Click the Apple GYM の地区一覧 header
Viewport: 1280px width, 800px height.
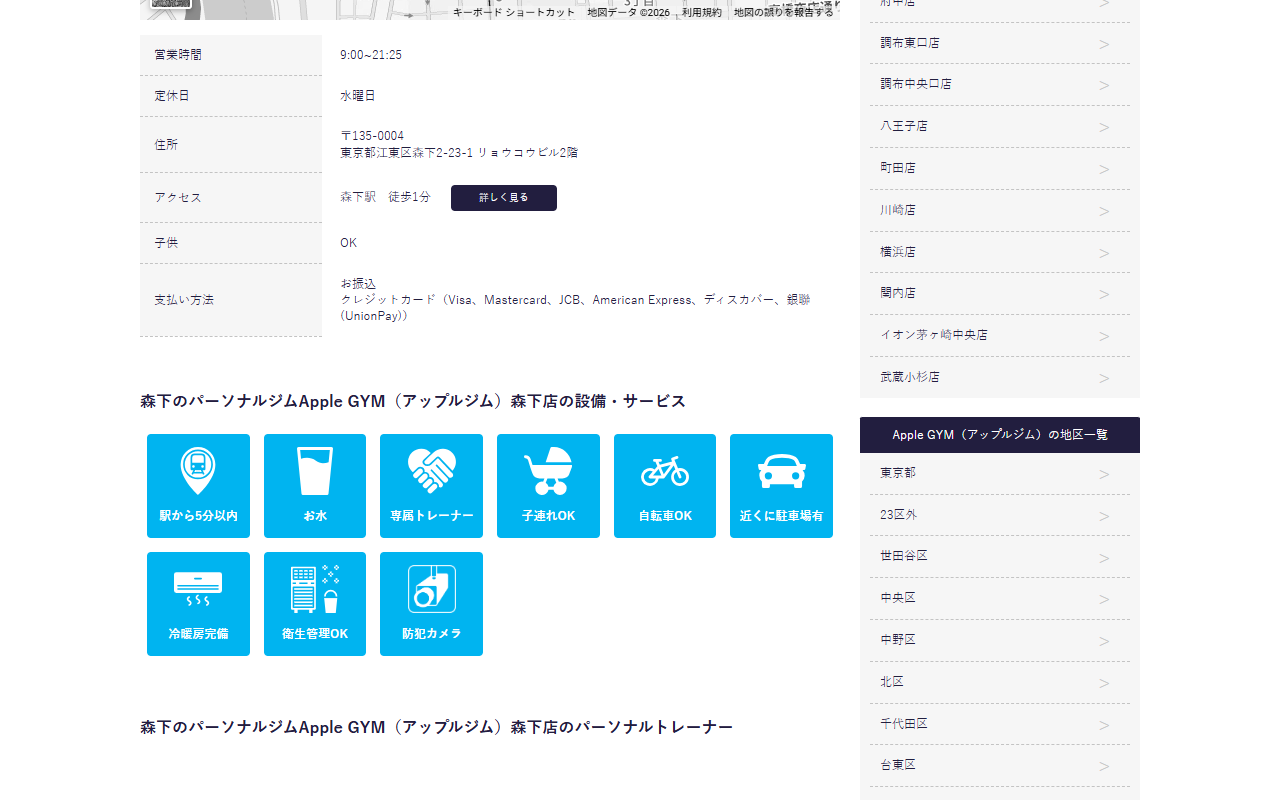(1000, 435)
